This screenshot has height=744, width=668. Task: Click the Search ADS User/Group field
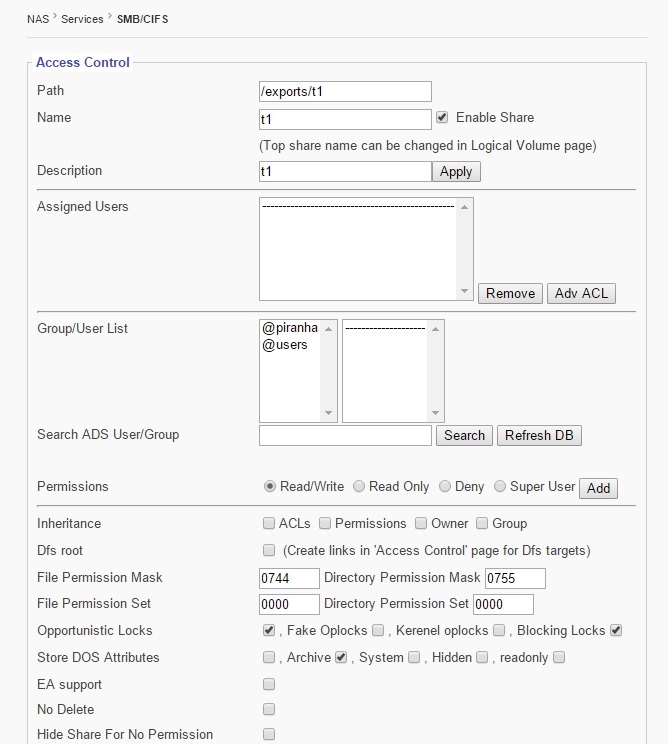point(345,435)
